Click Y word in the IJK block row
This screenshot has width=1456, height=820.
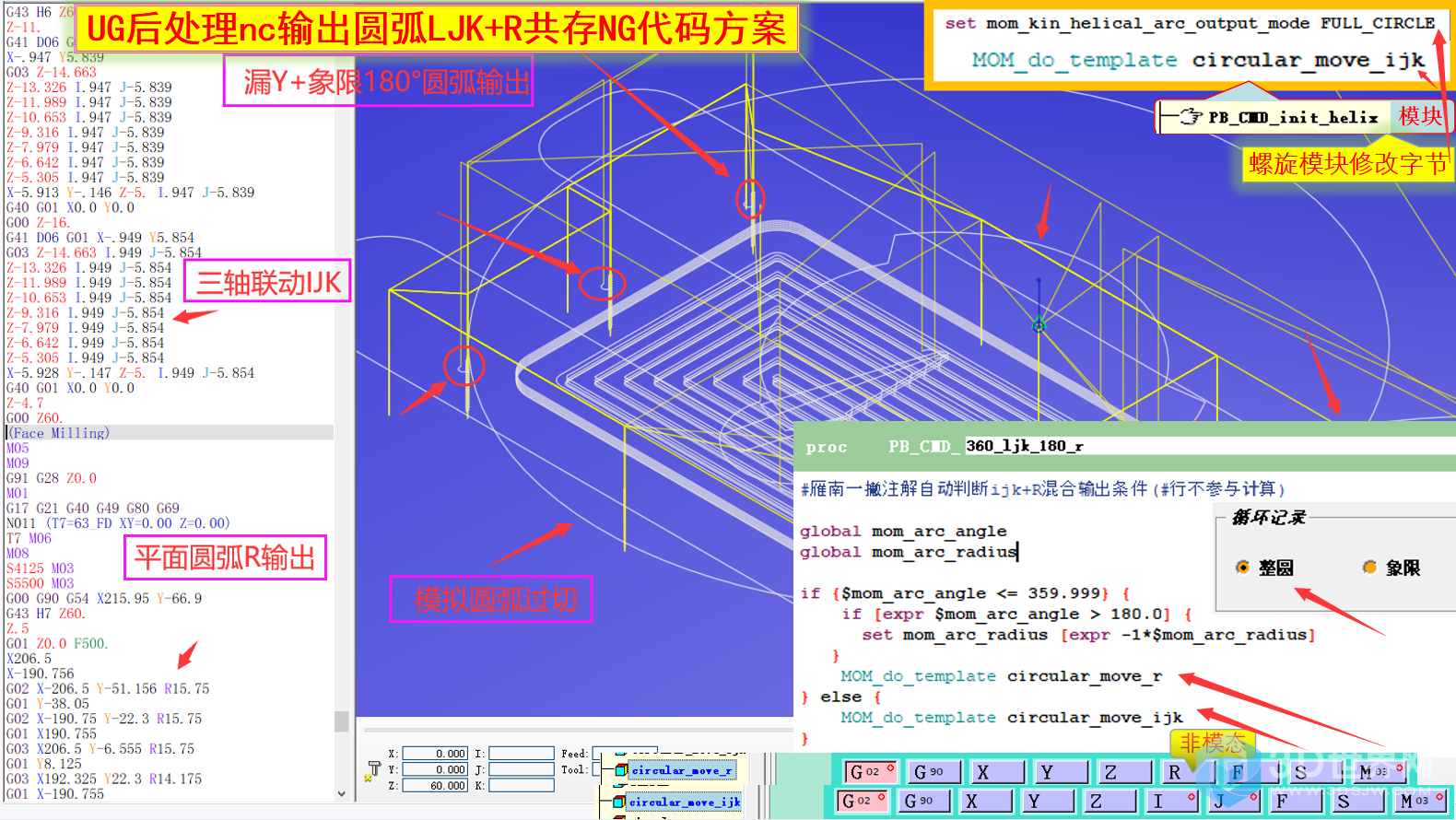coord(1048,801)
